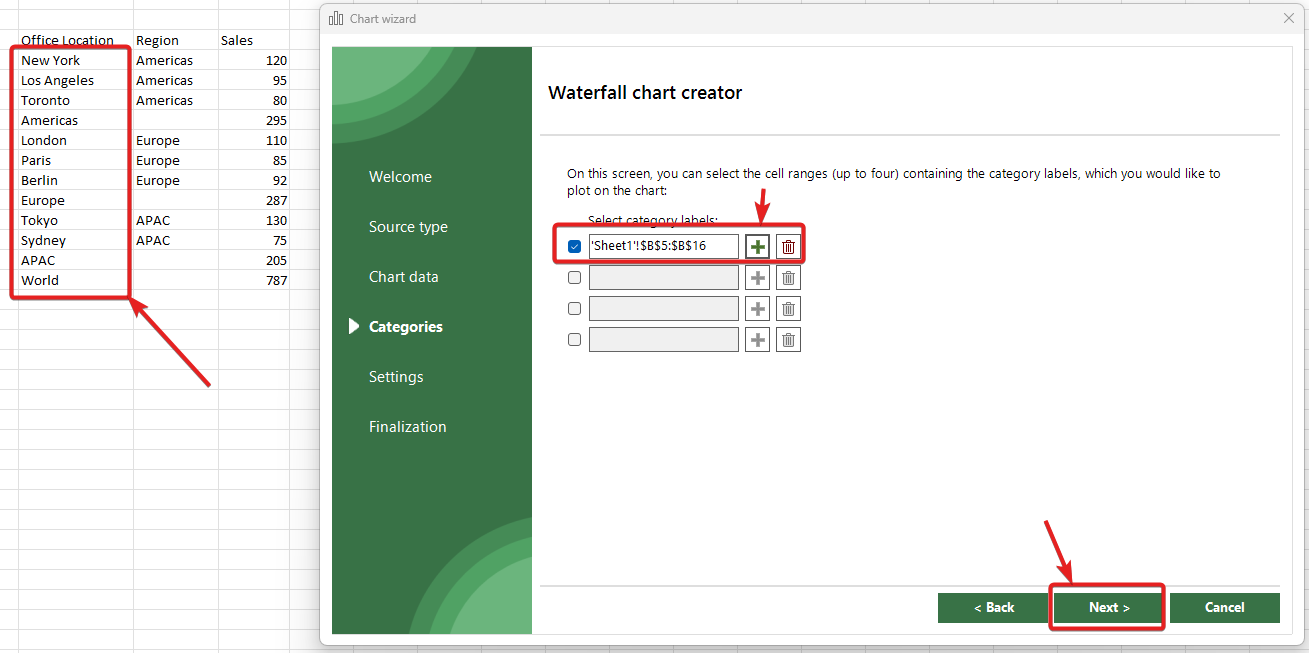This screenshot has width=1309, height=653.
Task: Click the fourth row's plus range selector icon
Action: [x=758, y=340]
